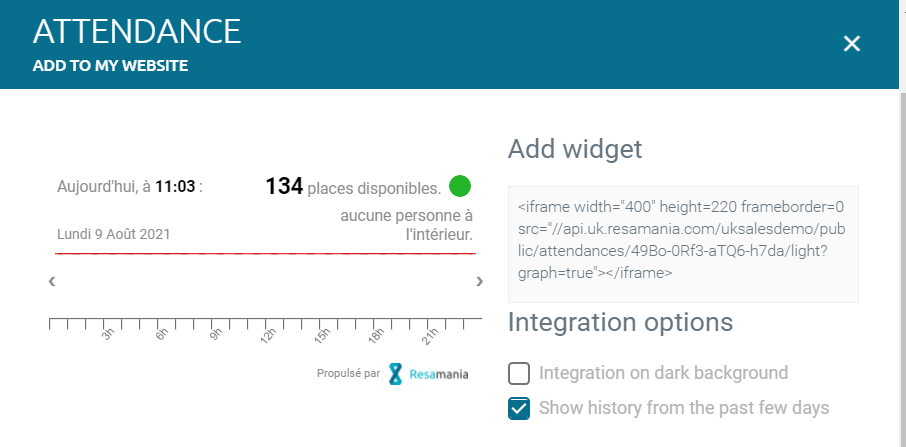Click the Add to my website subtitle
The width and height of the screenshot is (906, 447).
pyautogui.click(x=110, y=66)
